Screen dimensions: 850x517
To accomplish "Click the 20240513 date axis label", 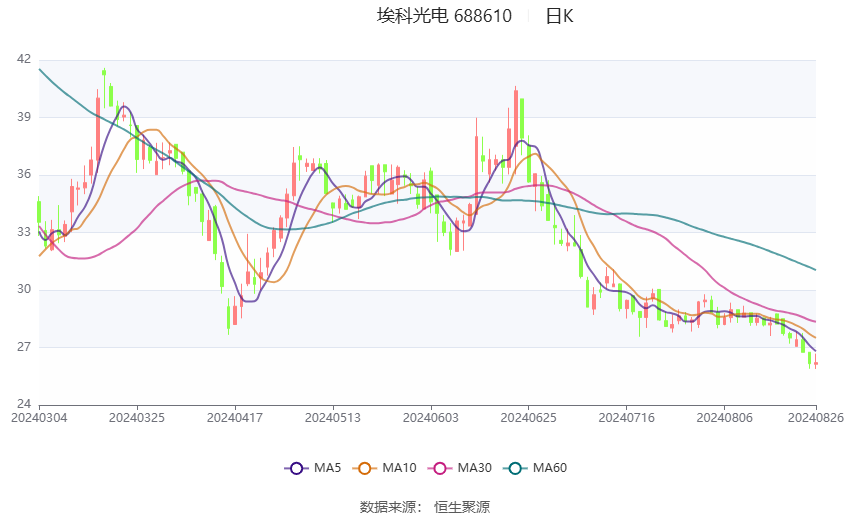I will [x=333, y=418].
